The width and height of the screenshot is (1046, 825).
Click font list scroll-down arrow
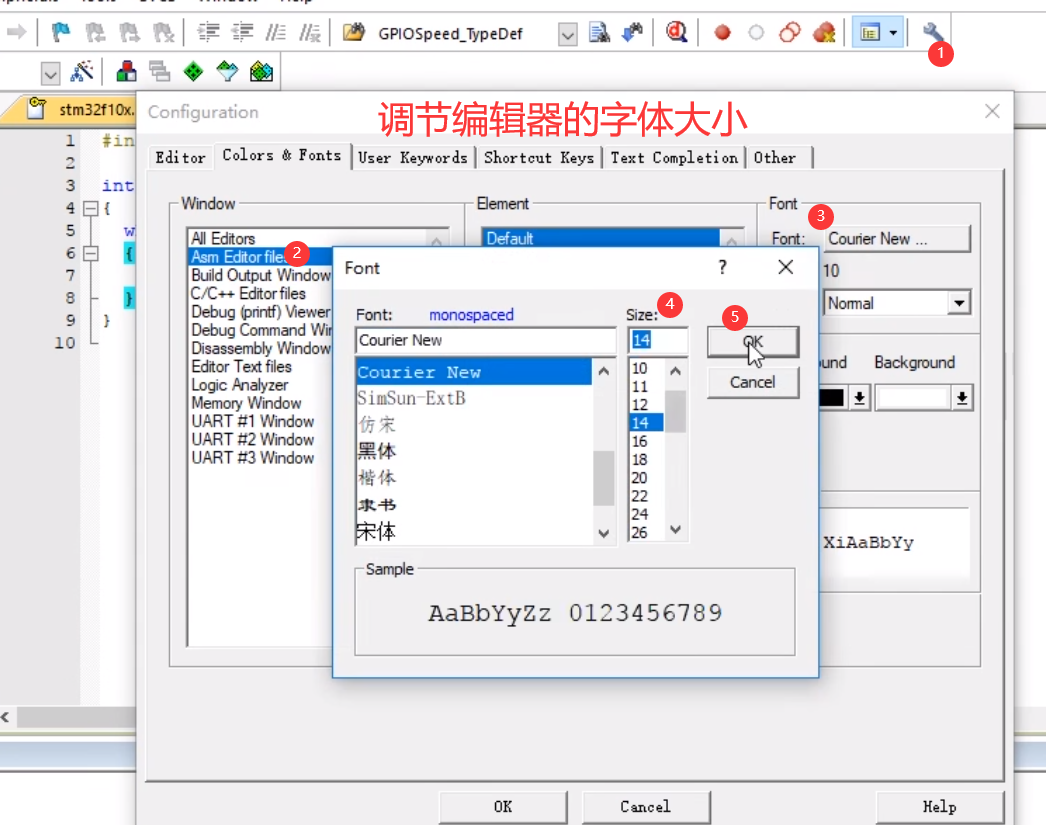[x=604, y=533]
